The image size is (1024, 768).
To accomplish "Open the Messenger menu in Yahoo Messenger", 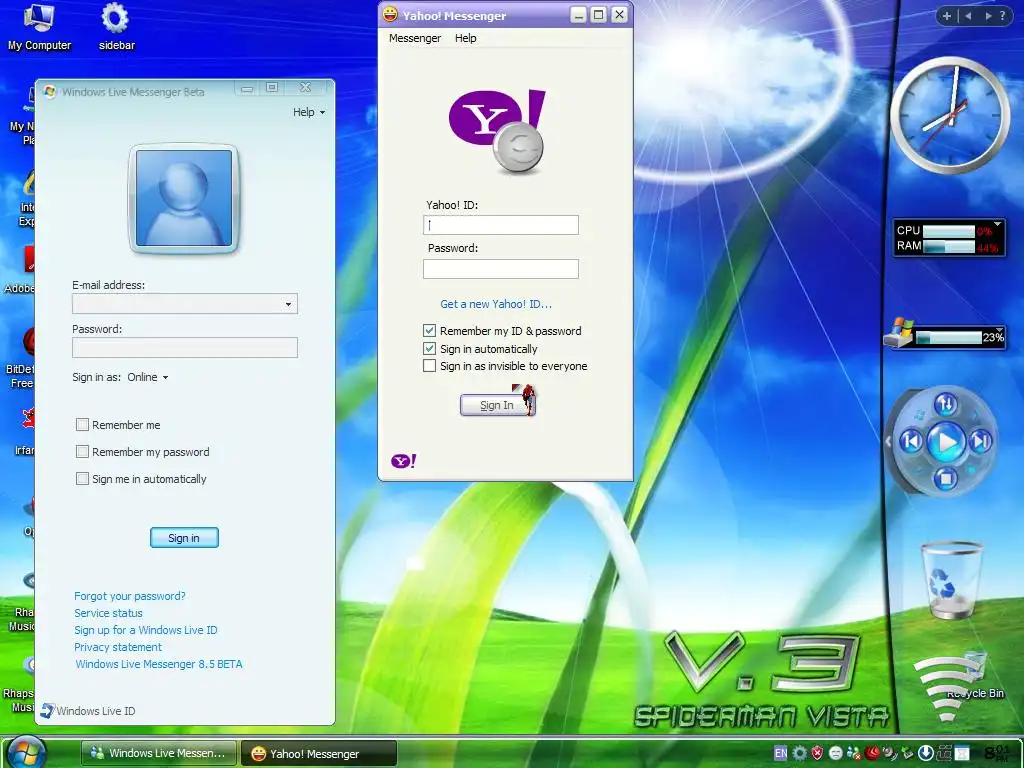I will click(x=415, y=38).
